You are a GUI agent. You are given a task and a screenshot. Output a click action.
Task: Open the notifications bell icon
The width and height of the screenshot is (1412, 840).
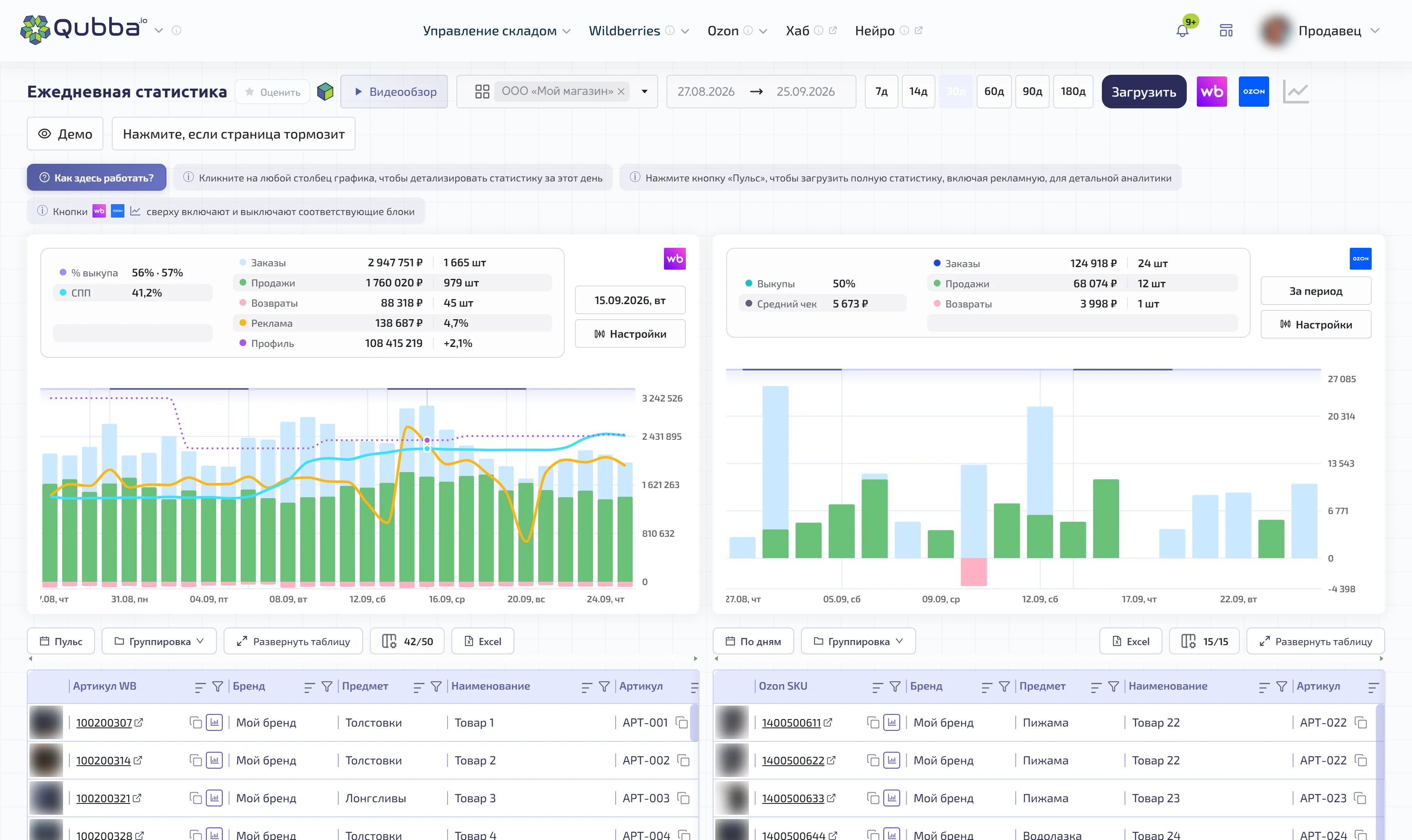point(1182,31)
